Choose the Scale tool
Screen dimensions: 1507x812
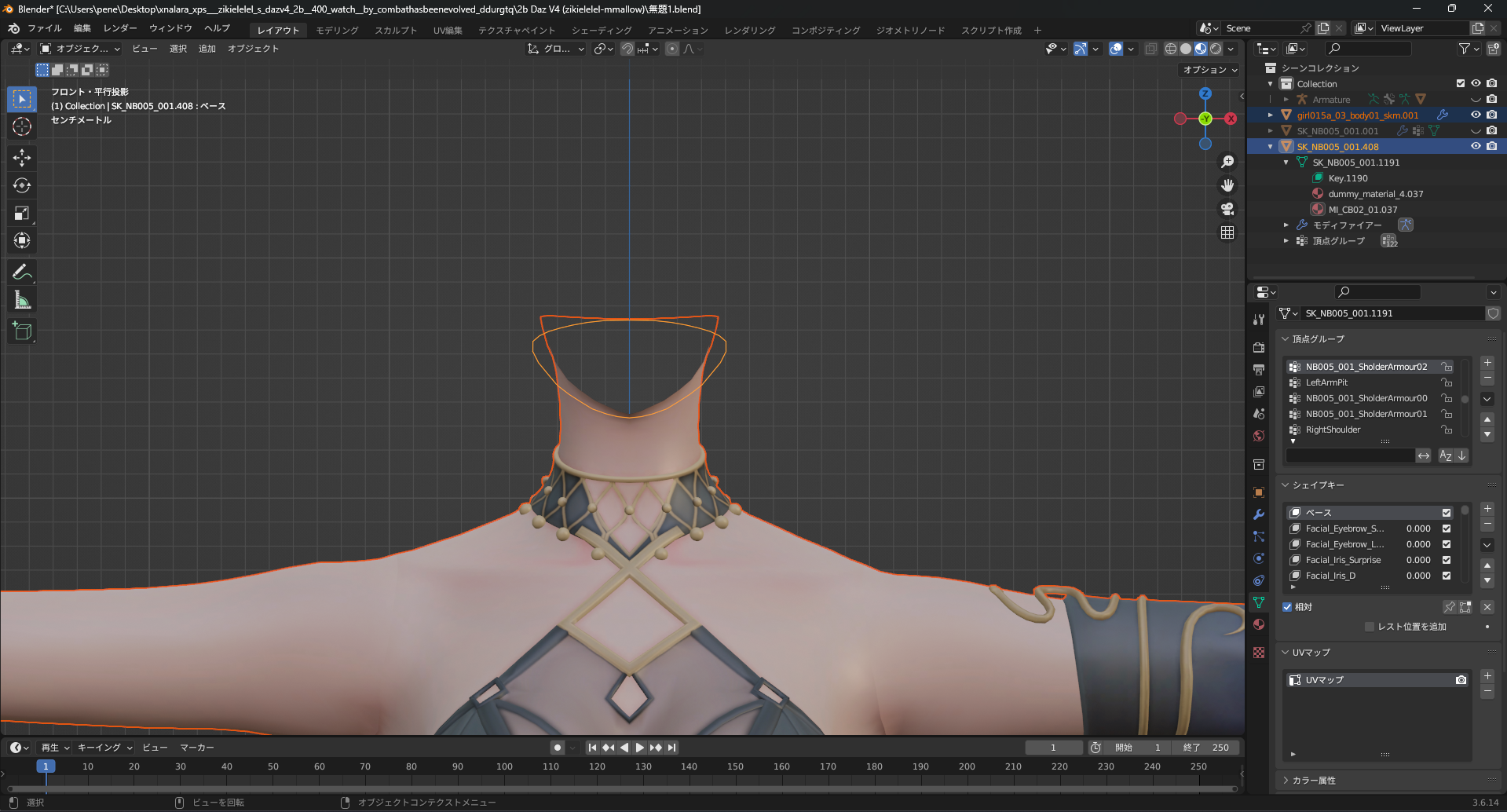[x=22, y=213]
